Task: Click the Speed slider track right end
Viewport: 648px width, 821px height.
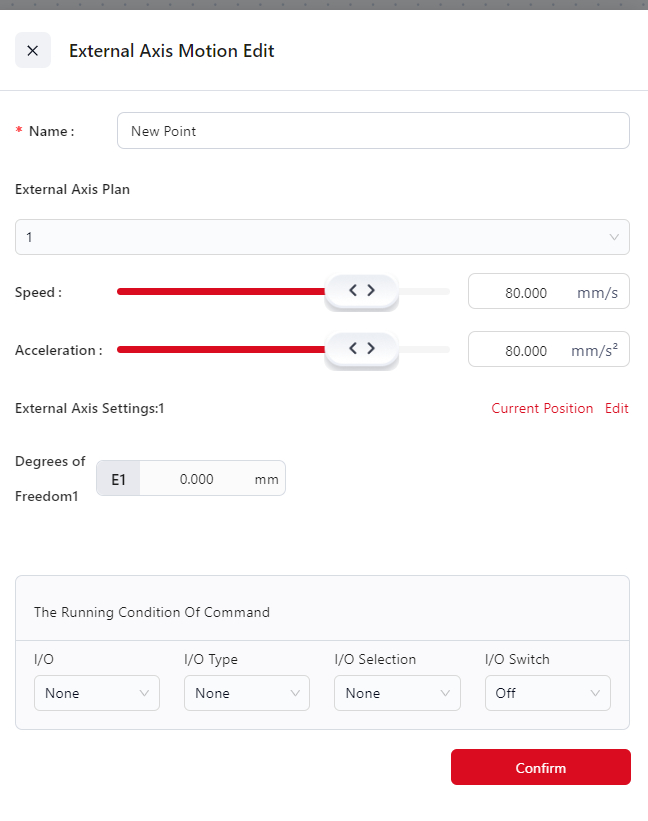Action: [x=444, y=292]
